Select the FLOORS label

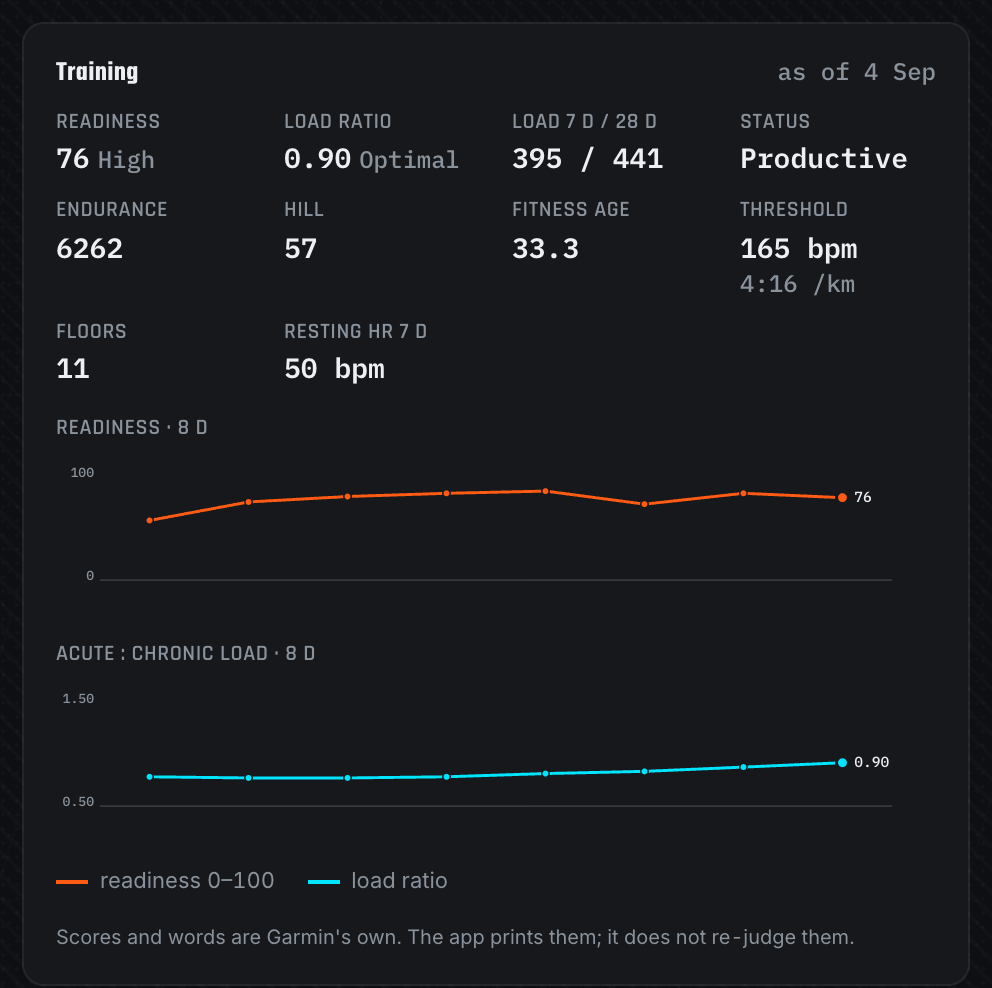tap(91, 331)
